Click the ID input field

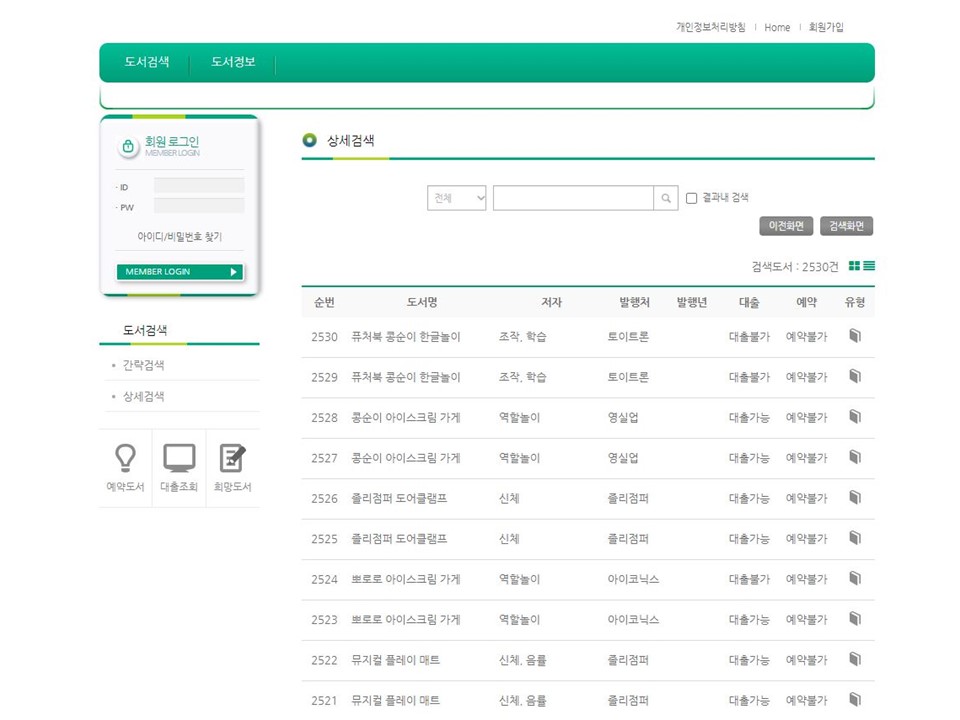(x=199, y=186)
